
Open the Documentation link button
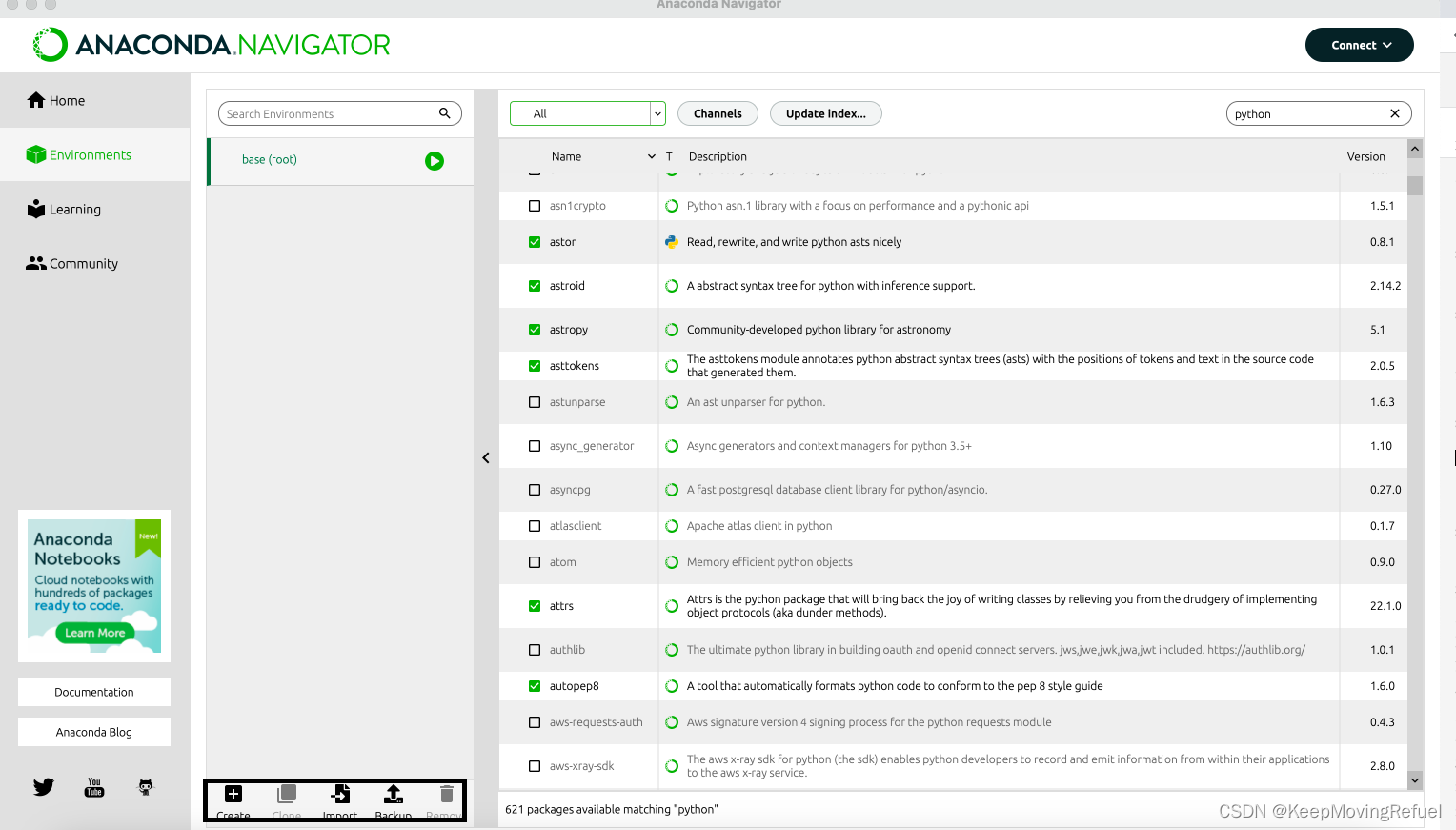[94, 692]
